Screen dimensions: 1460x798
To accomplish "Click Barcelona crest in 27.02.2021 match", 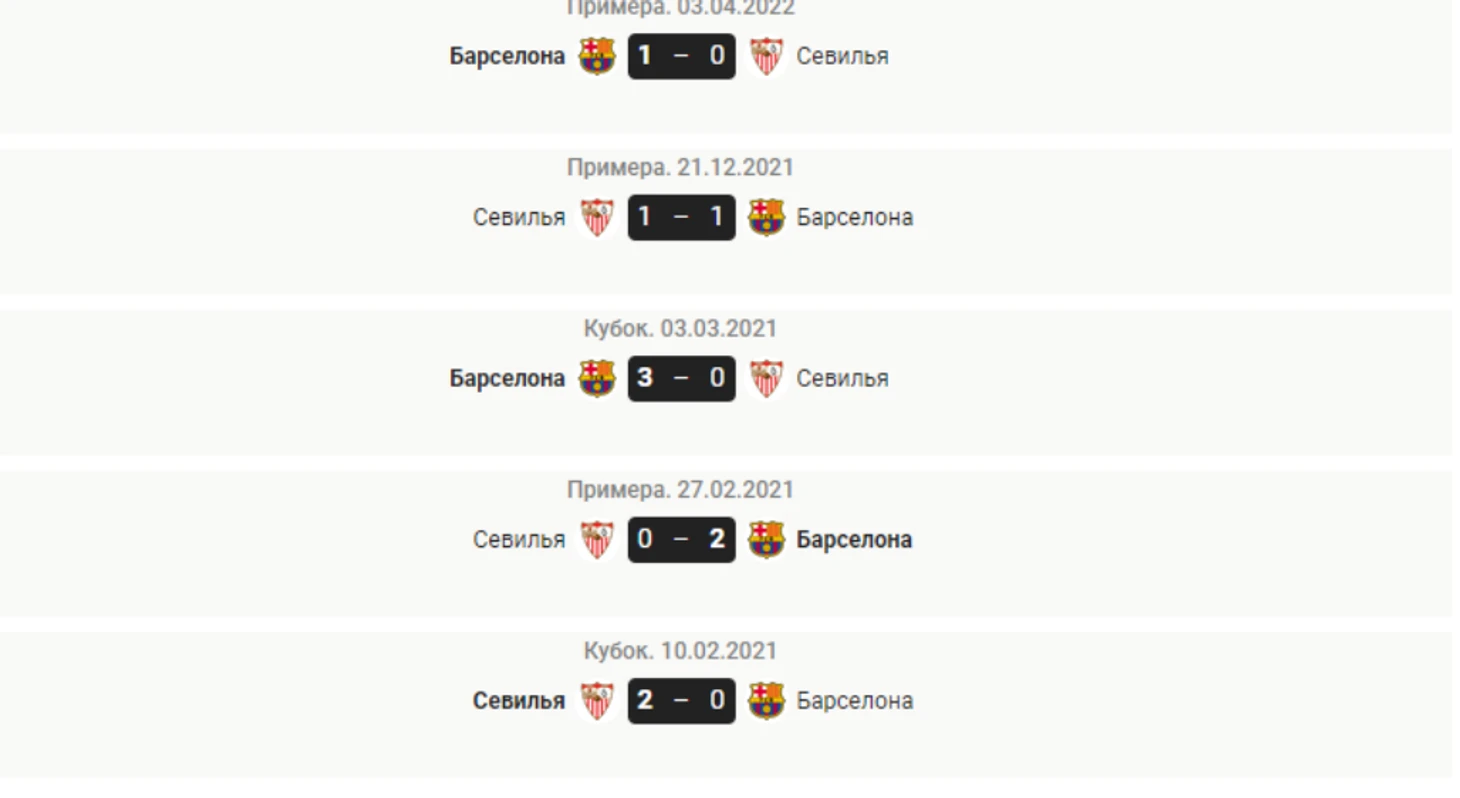I will [x=766, y=539].
